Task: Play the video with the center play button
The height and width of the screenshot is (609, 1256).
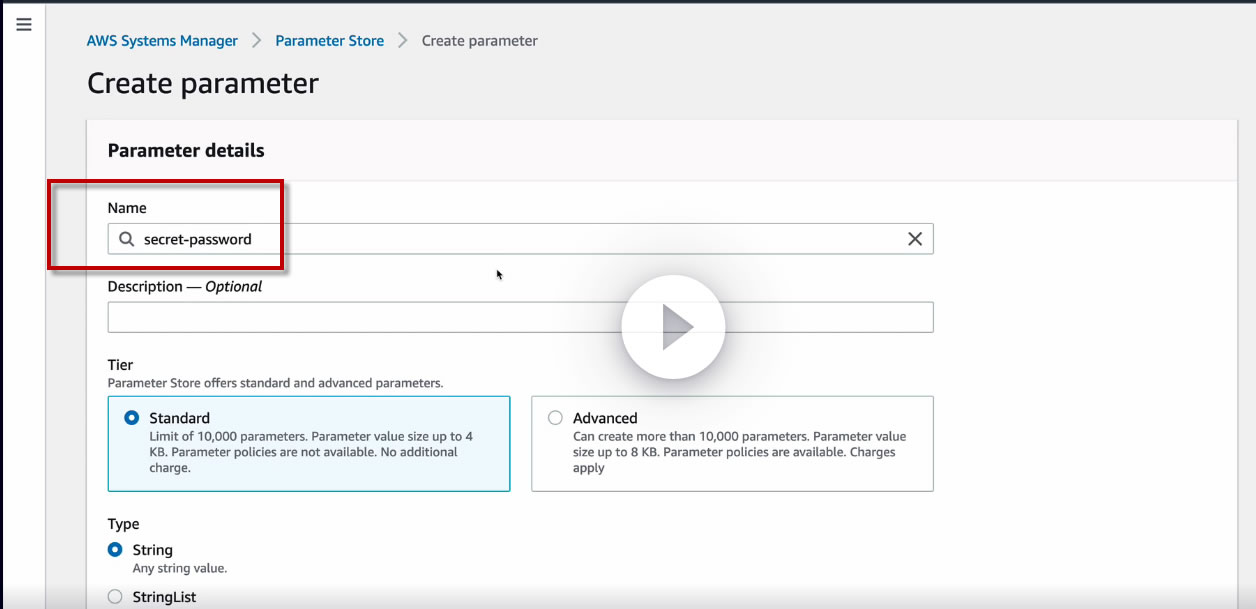Action: pyautogui.click(x=673, y=327)
